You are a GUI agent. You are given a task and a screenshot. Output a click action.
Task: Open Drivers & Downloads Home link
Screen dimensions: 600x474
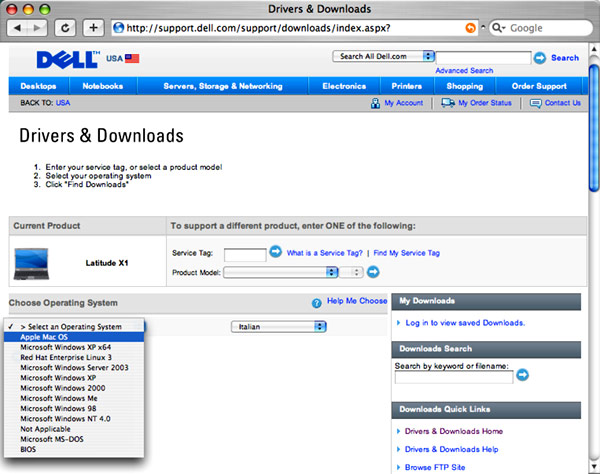(x=454, y=431)
